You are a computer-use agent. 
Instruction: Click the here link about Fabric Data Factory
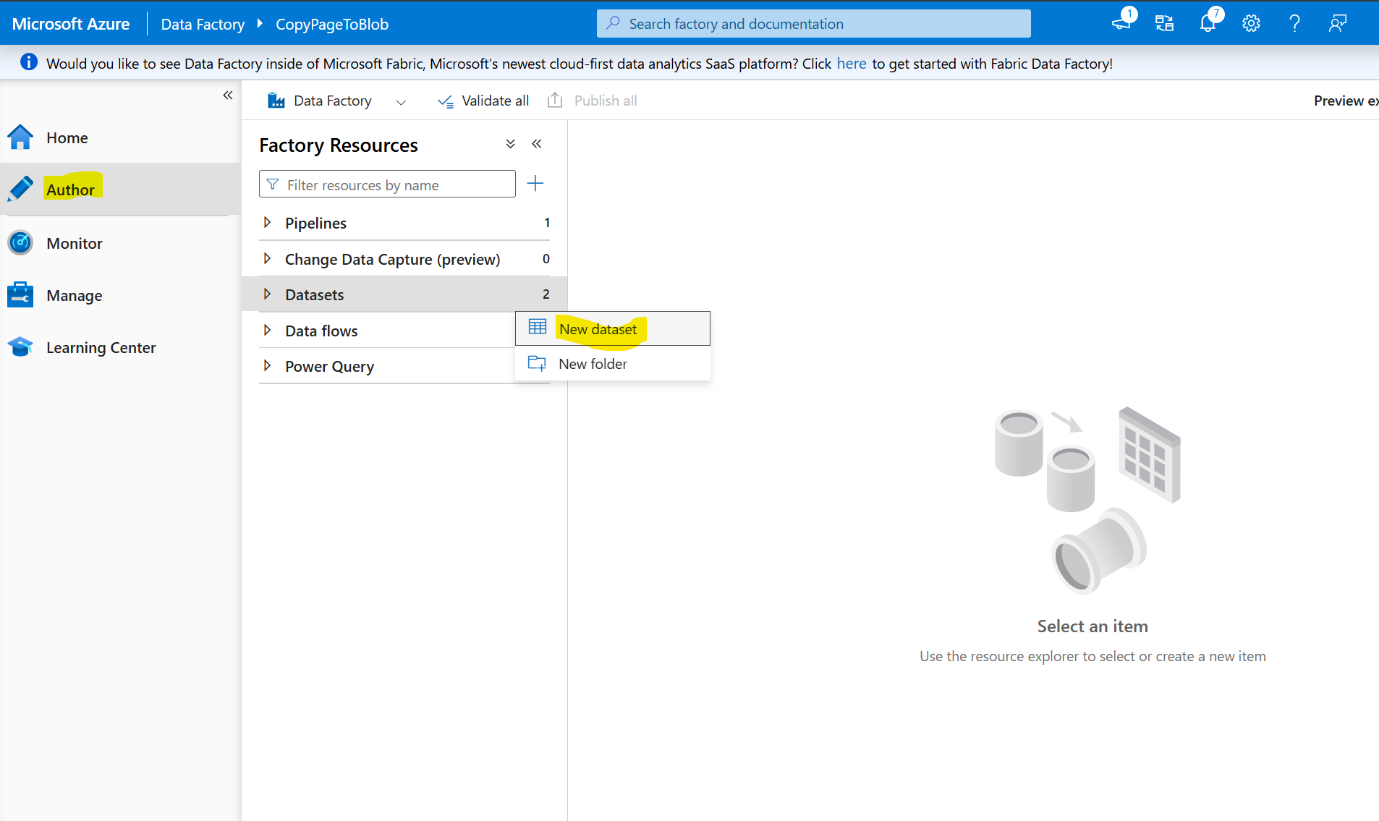(x=851, y=63)
